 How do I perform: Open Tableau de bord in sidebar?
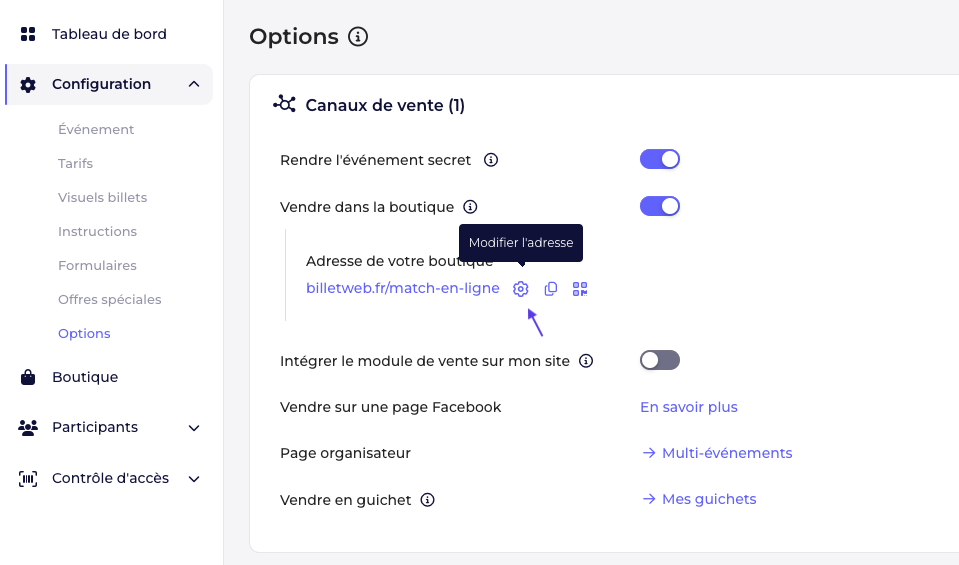(x=109, y=34)
